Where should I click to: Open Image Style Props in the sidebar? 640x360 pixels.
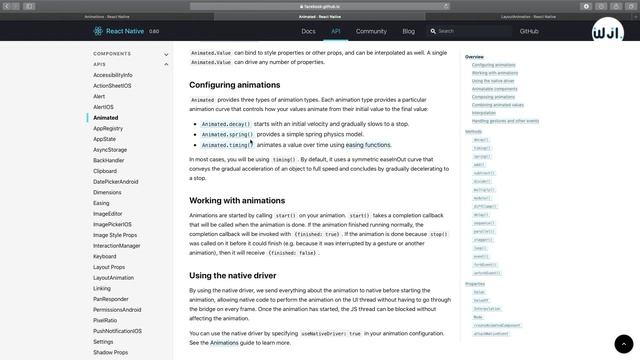coord(115,235)
